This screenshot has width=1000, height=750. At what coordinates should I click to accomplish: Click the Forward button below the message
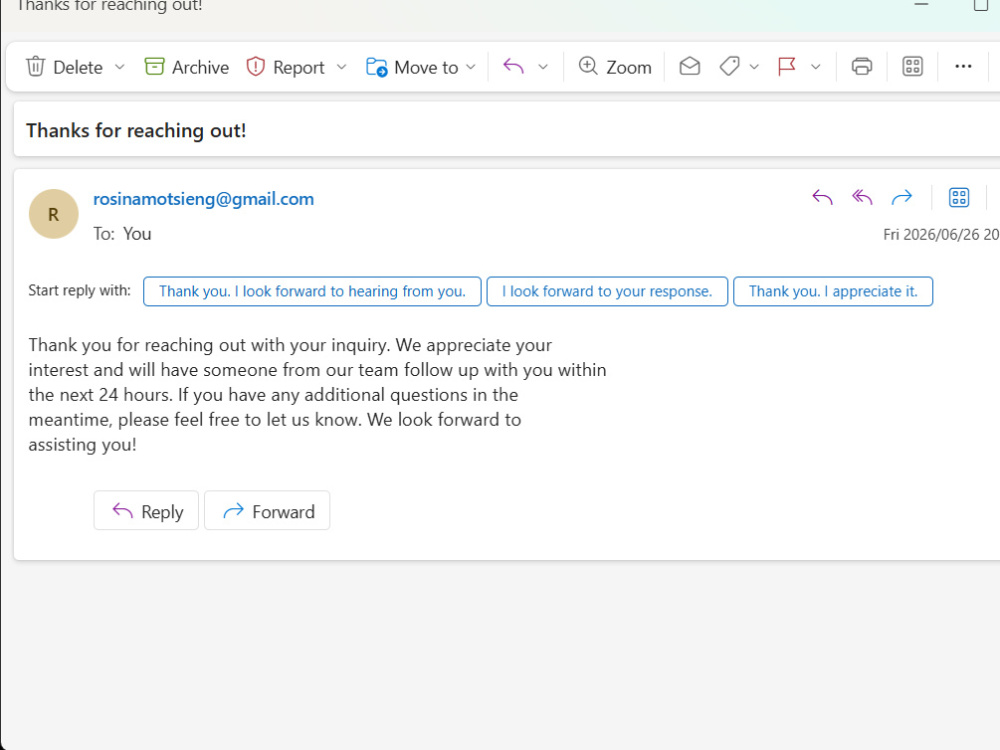click(267, 511)
